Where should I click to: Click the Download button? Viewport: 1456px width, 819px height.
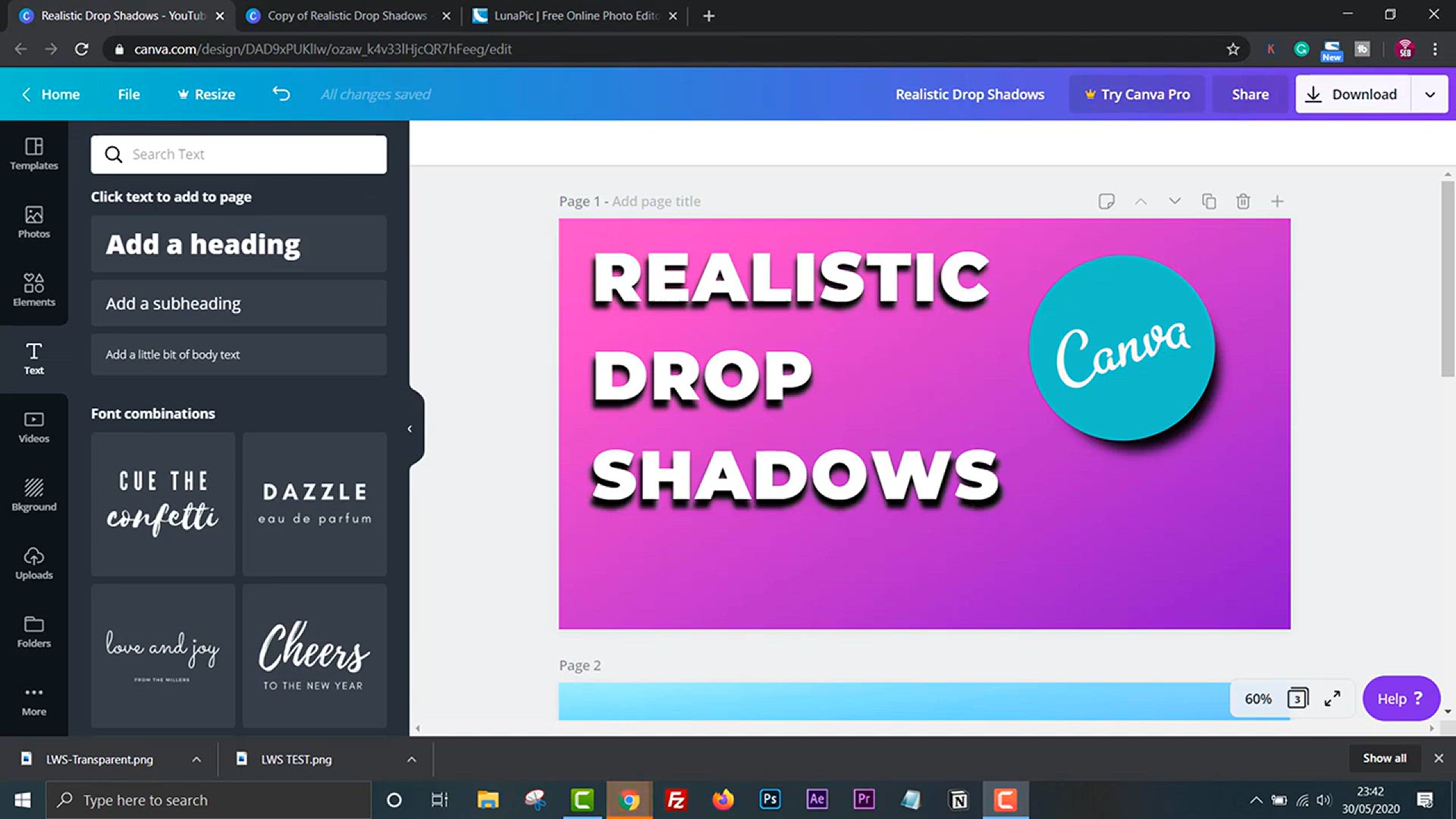pos(1353,94)
